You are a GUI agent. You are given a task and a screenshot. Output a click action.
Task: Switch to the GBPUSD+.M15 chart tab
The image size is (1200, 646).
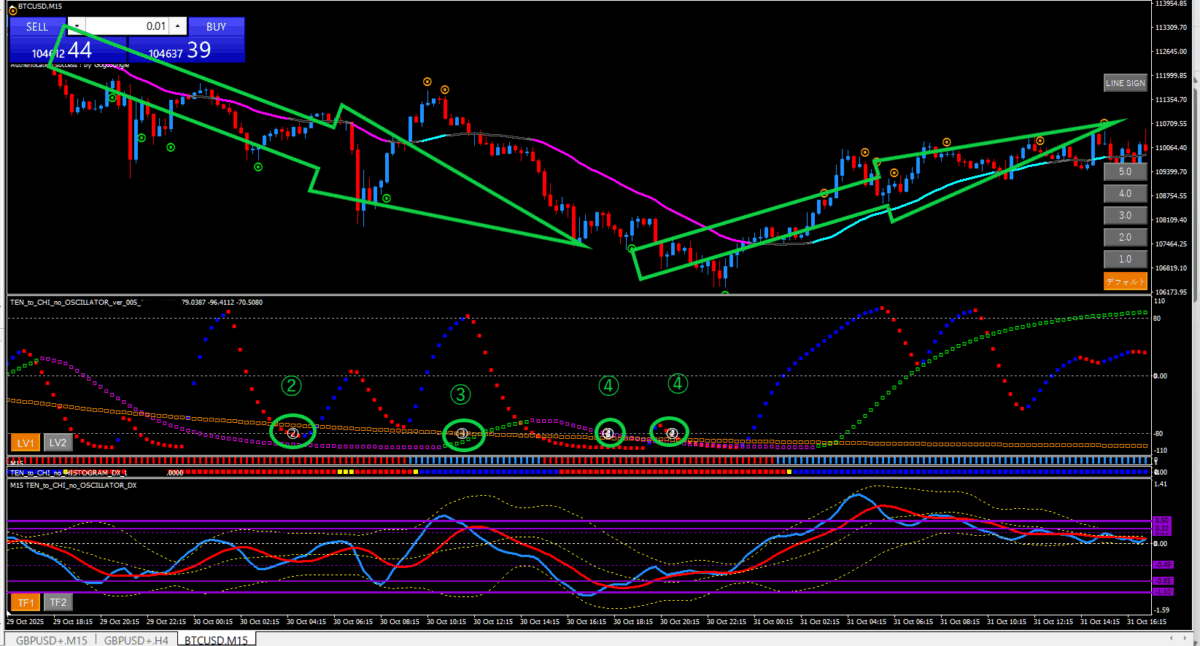click(49, 639)
